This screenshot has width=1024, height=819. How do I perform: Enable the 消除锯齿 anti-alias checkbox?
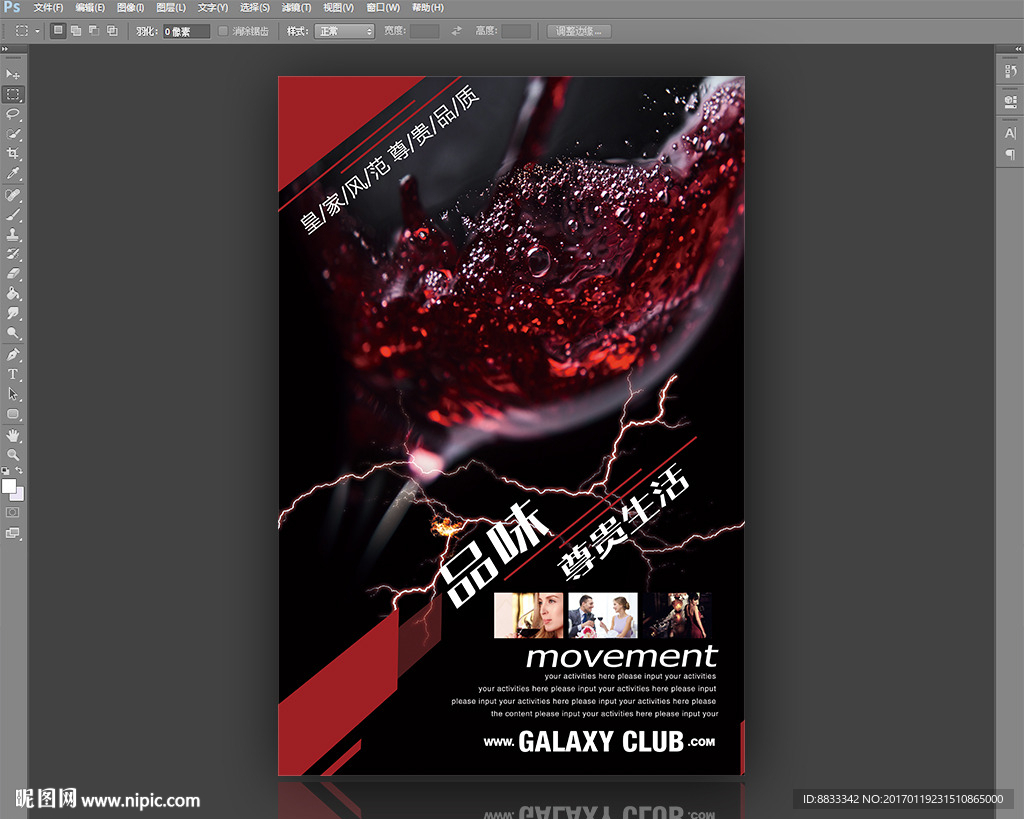click(x=223, y=31)
